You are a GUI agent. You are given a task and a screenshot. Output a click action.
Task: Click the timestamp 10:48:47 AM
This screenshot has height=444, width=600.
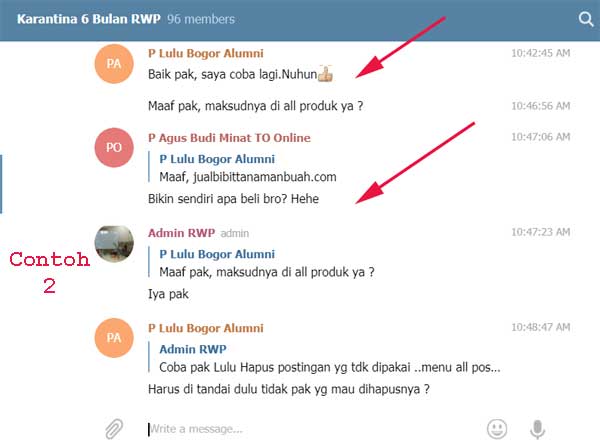[x=541, y=327]
